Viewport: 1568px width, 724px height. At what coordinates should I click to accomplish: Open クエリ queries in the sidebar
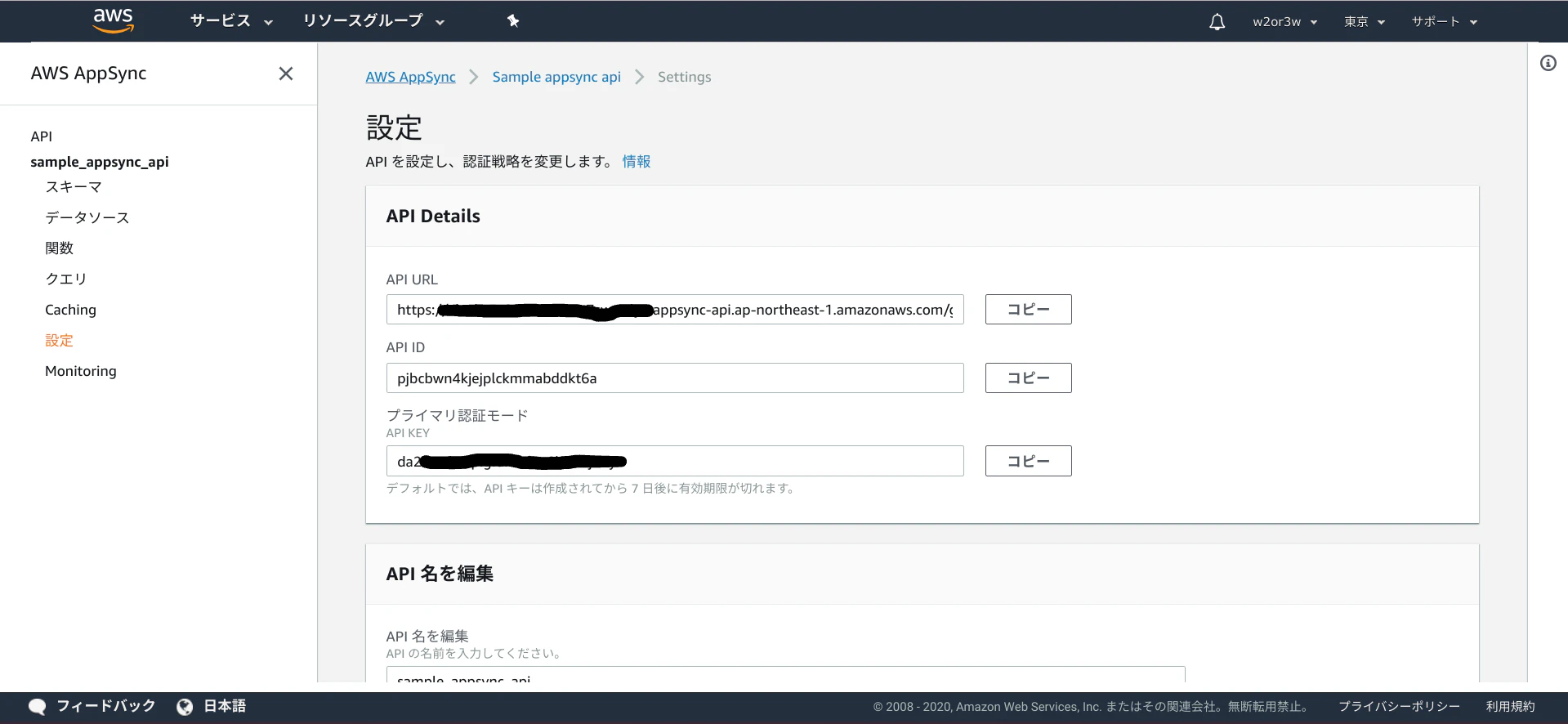(x=66, y=279)
